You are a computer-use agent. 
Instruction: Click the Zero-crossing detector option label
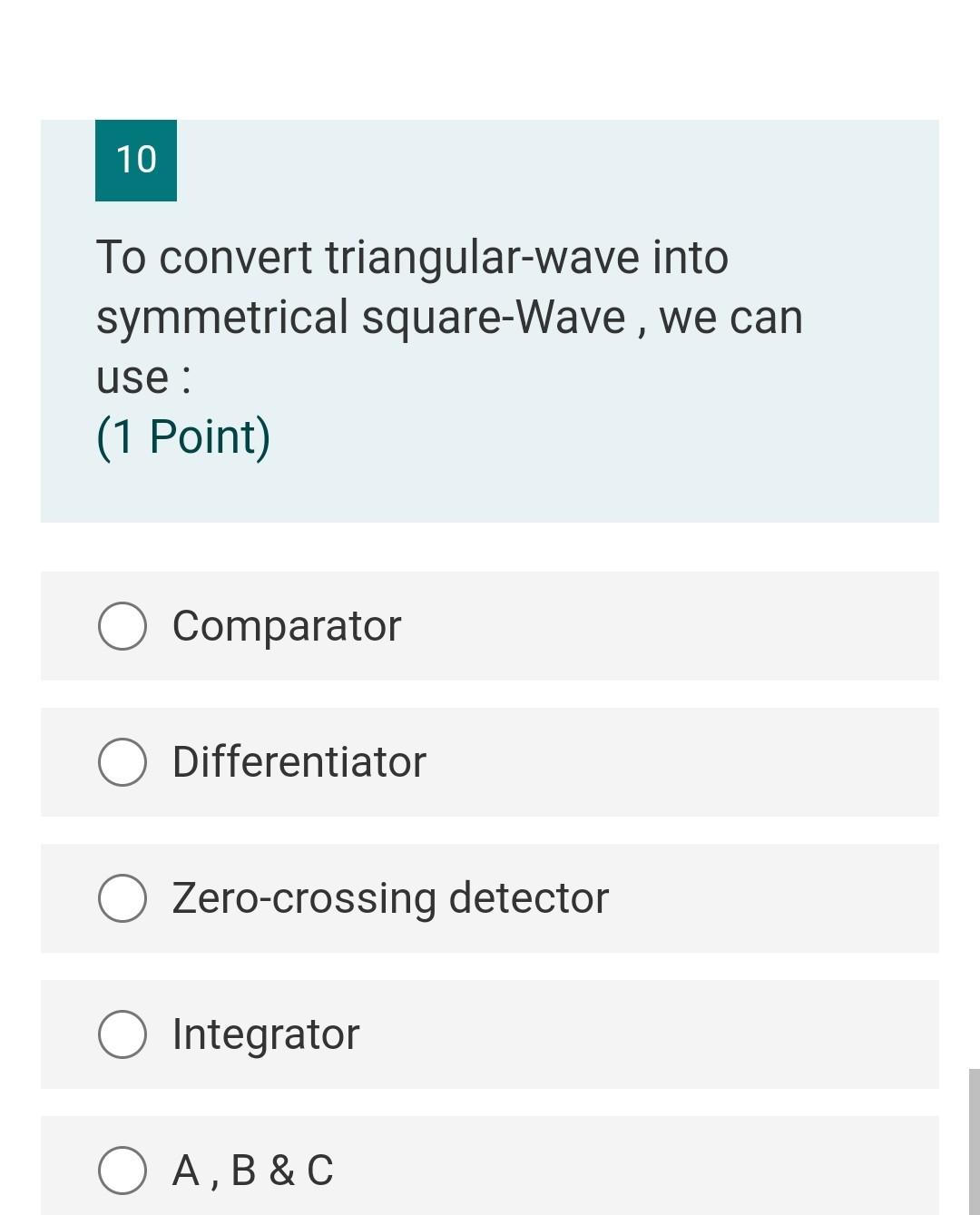tap(390, 897)
